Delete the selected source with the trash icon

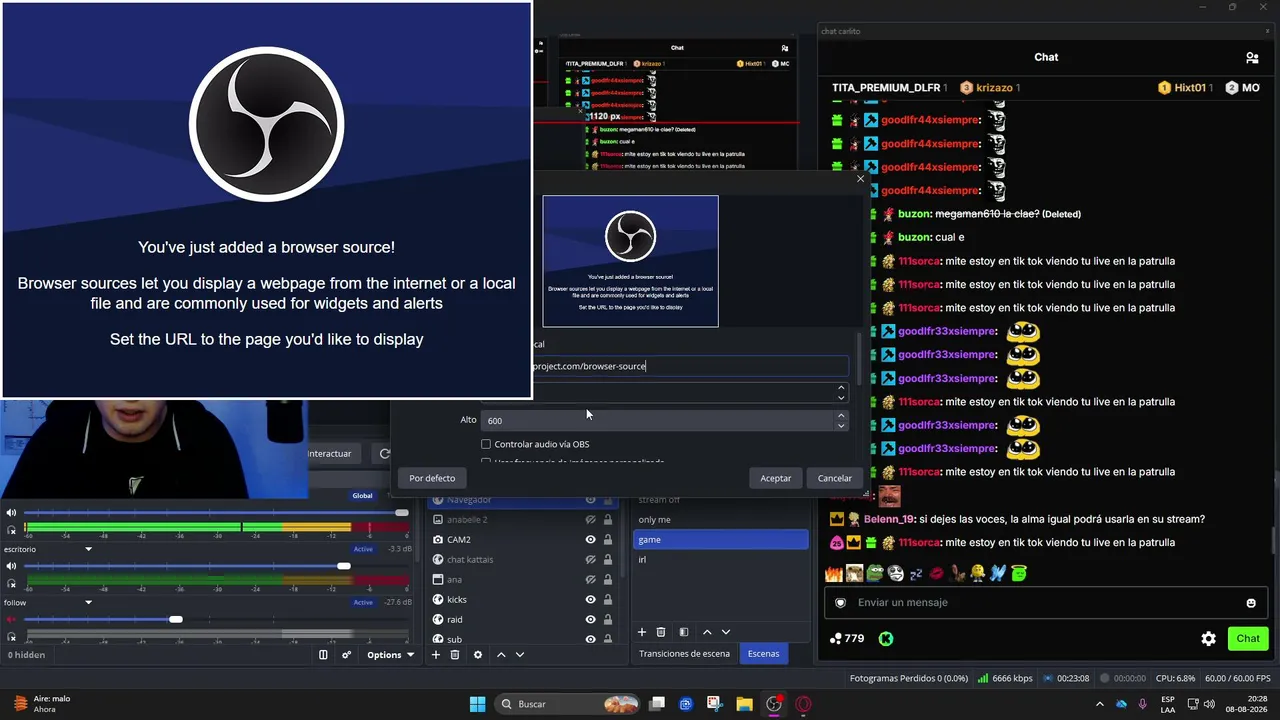pyautogui.click(x=455, y=655)
